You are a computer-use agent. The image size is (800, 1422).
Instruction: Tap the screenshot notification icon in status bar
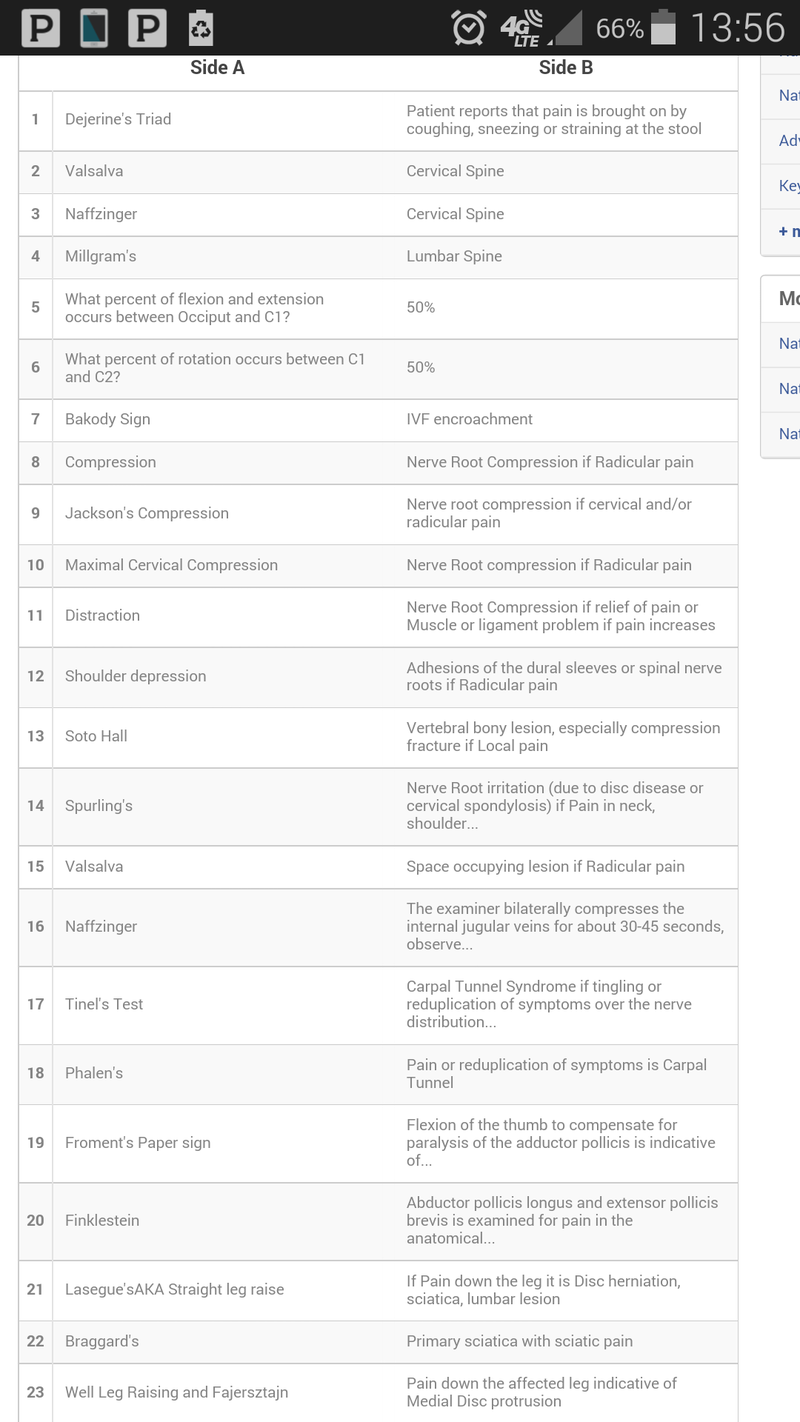tap(94, 28)
